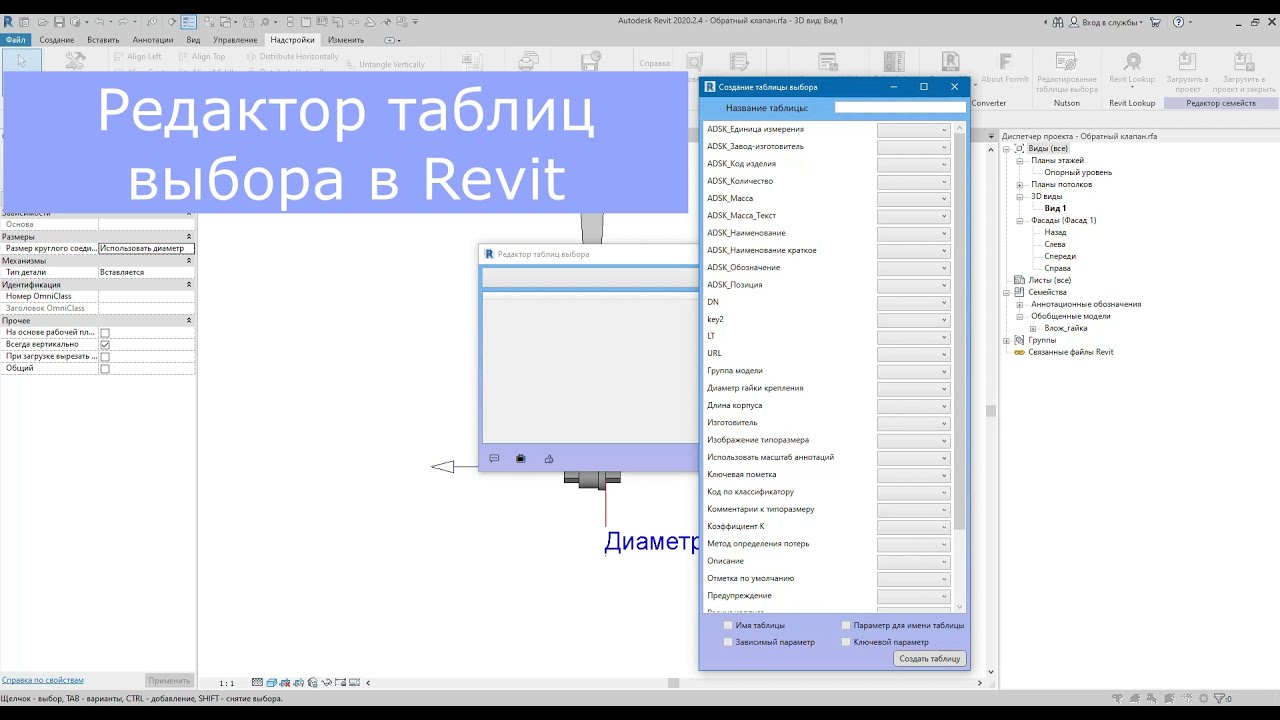Click the shopping cart icon in title bar
Image resolution: width=1280 pixels, height=720 pixels.
(x=1156, y=21)
